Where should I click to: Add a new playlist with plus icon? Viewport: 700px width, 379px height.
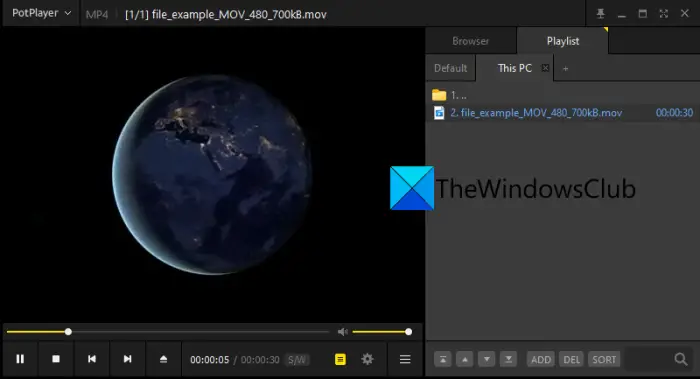[565, 69]
